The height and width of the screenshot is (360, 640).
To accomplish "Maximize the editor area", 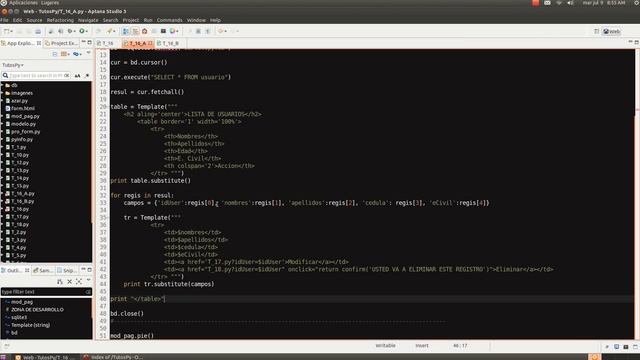I will point(636,42).
